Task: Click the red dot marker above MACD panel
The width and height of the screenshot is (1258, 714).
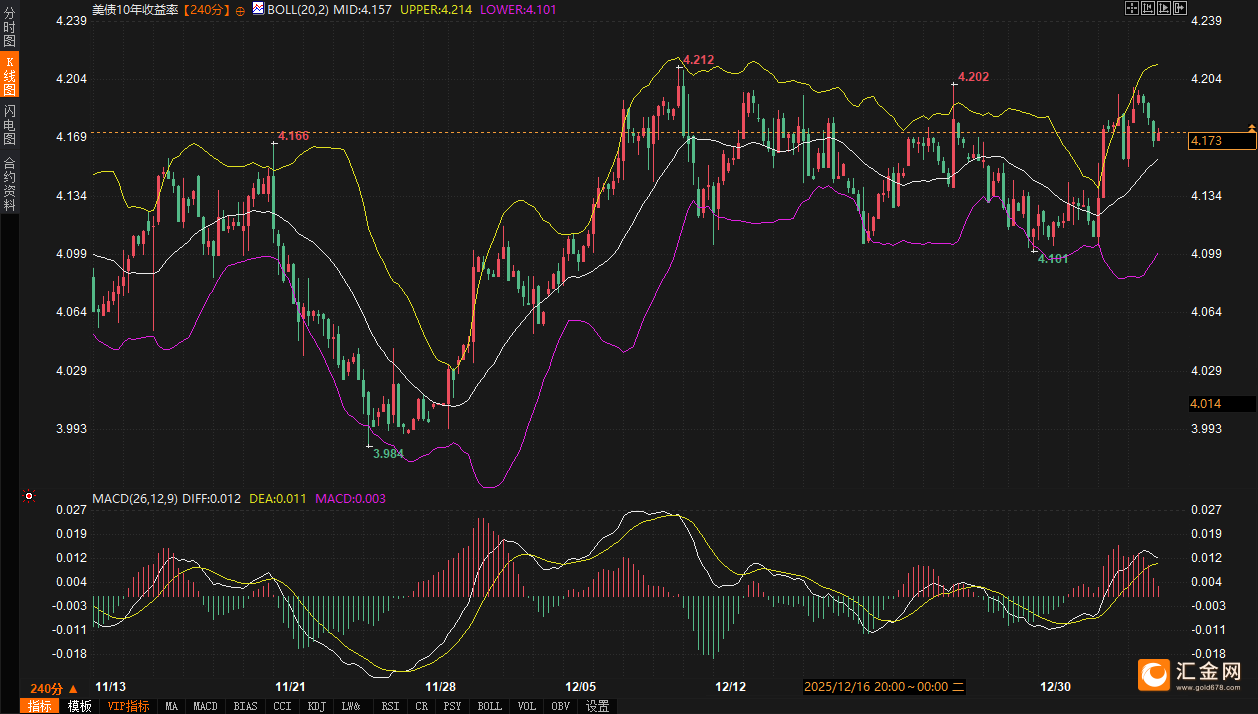Action: [x=29, y=496]
